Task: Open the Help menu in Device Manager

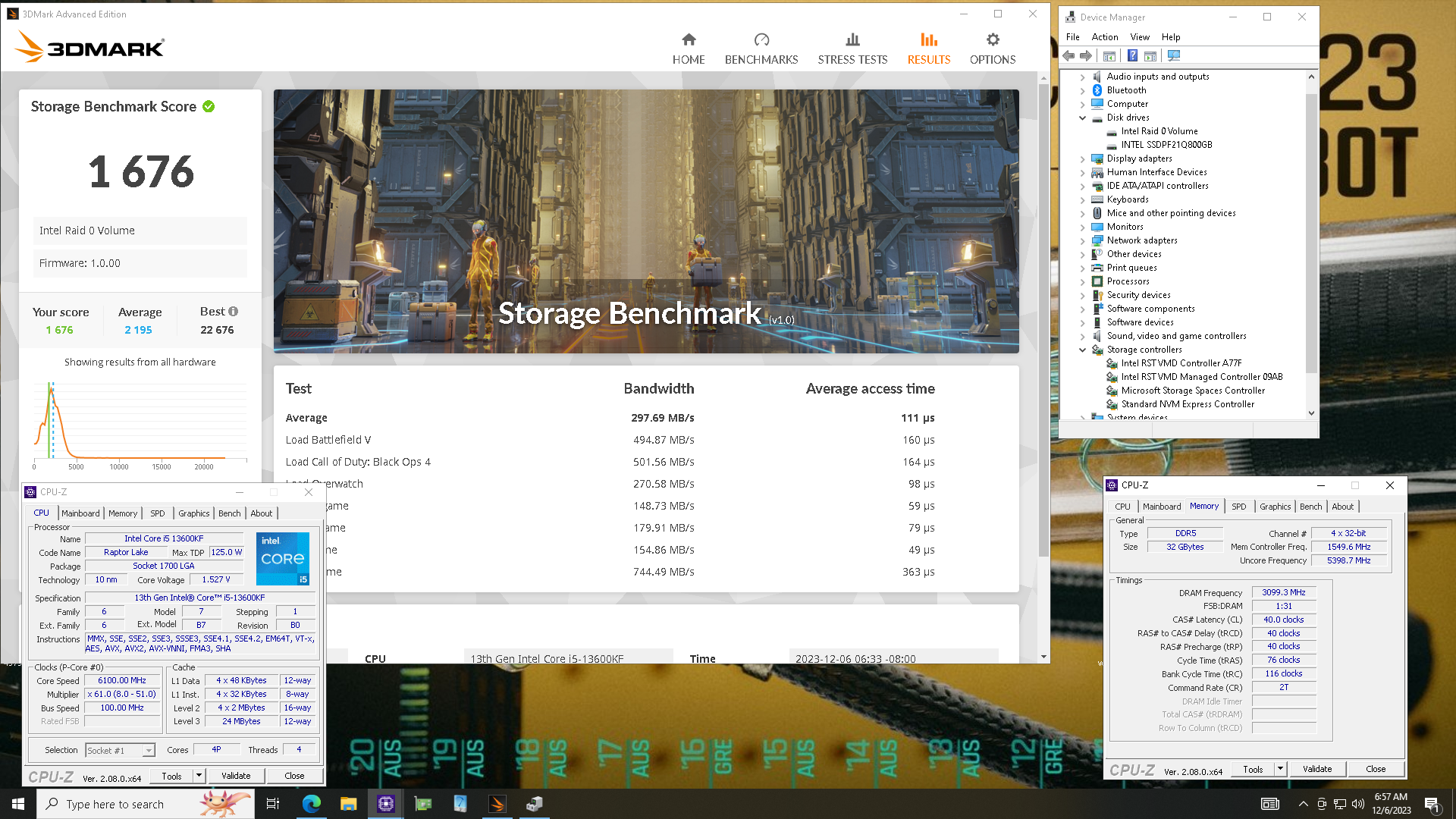Action: (1171, 37)
